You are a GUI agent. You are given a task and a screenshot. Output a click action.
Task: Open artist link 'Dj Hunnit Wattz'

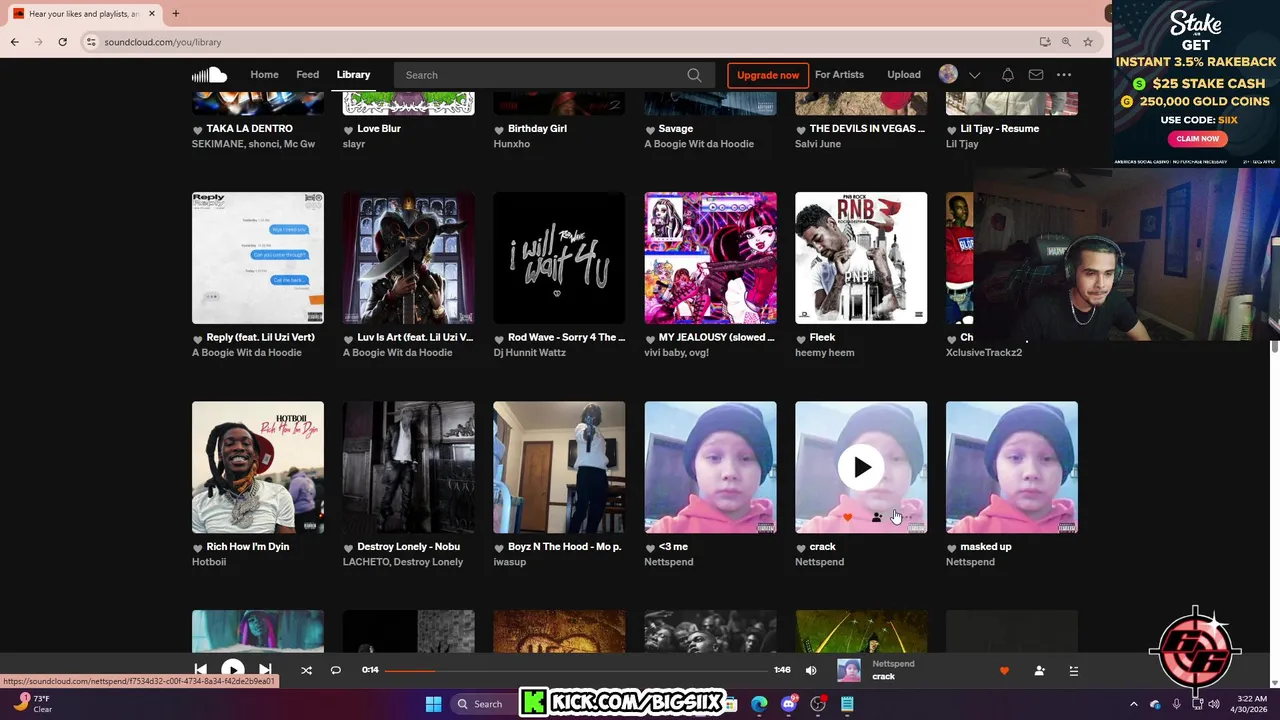click(529, 353)
